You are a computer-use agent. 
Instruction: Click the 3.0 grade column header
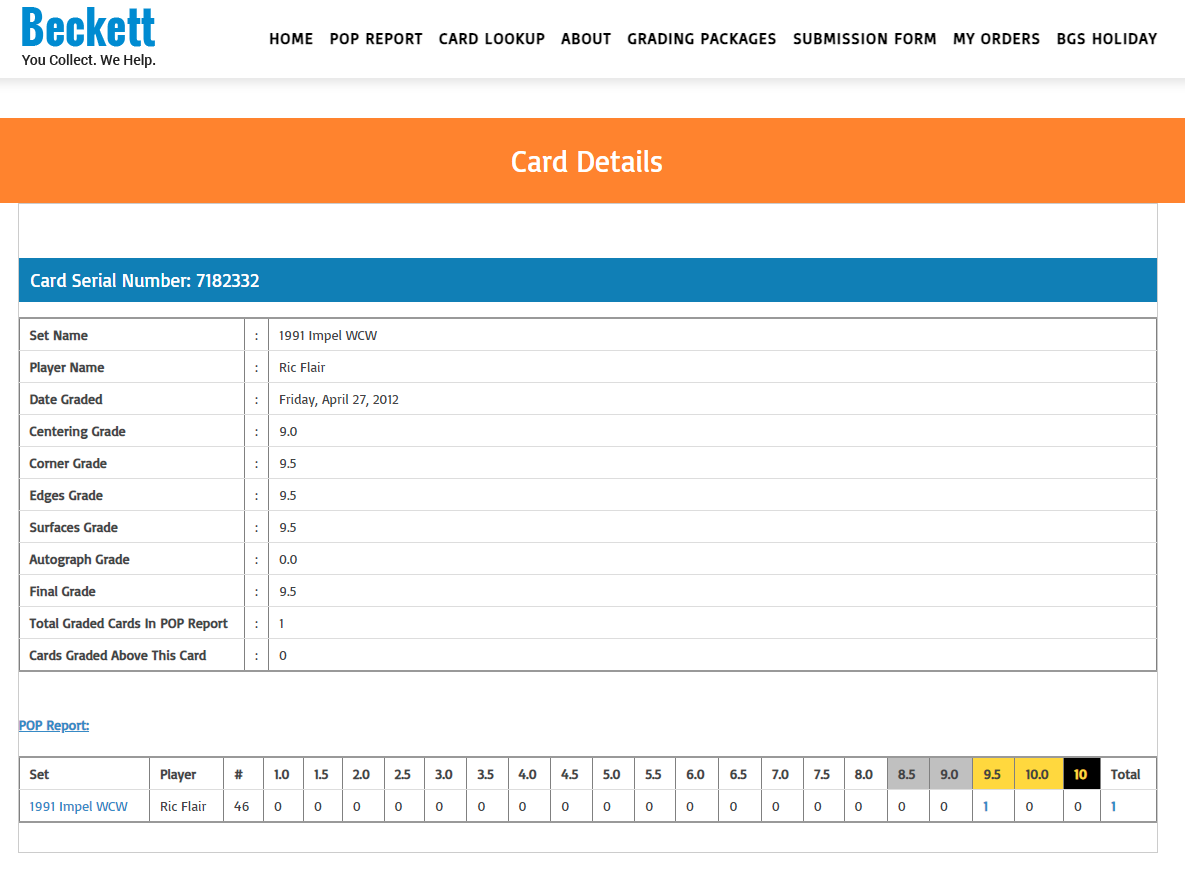coord(444,774)
